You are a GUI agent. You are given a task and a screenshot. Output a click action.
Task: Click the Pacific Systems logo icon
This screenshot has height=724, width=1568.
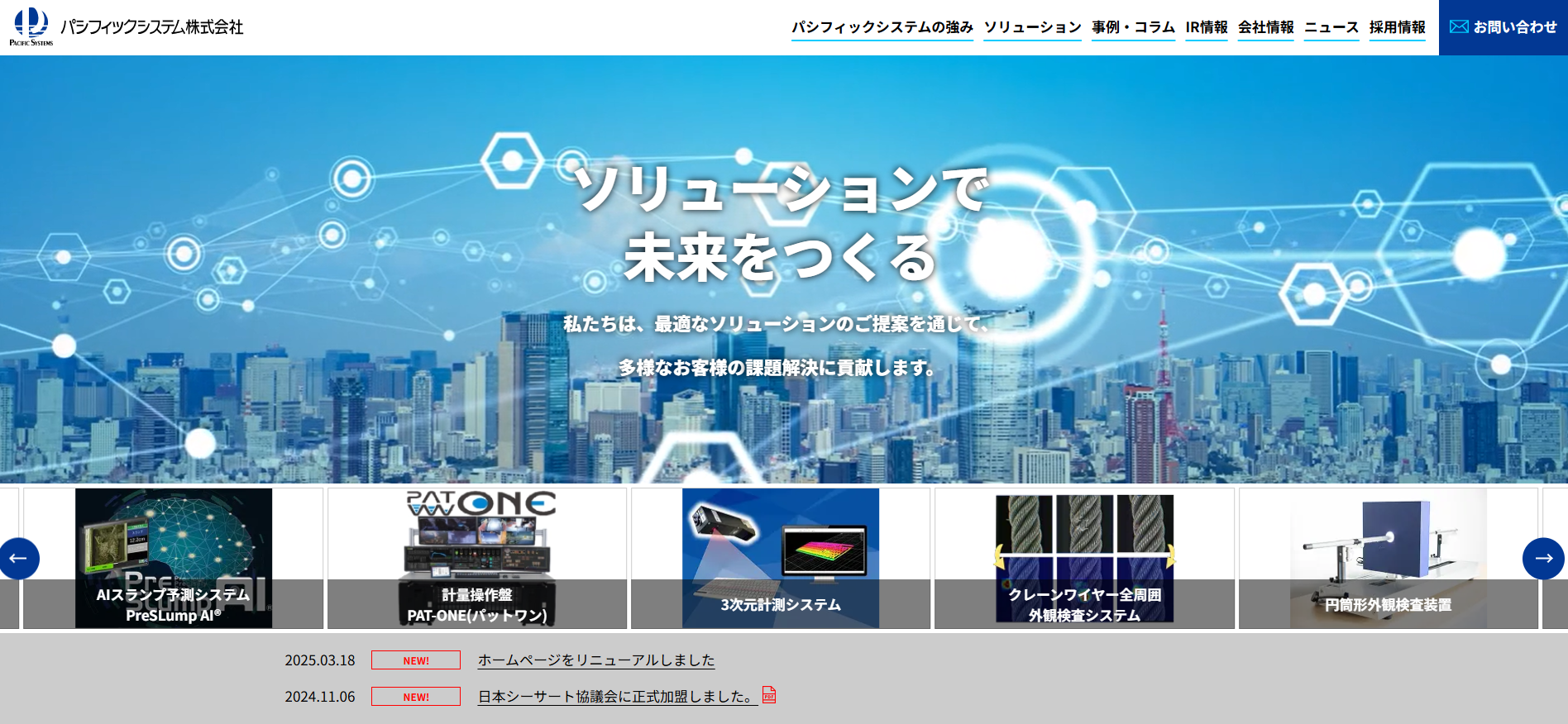click(x=31, y=26)
